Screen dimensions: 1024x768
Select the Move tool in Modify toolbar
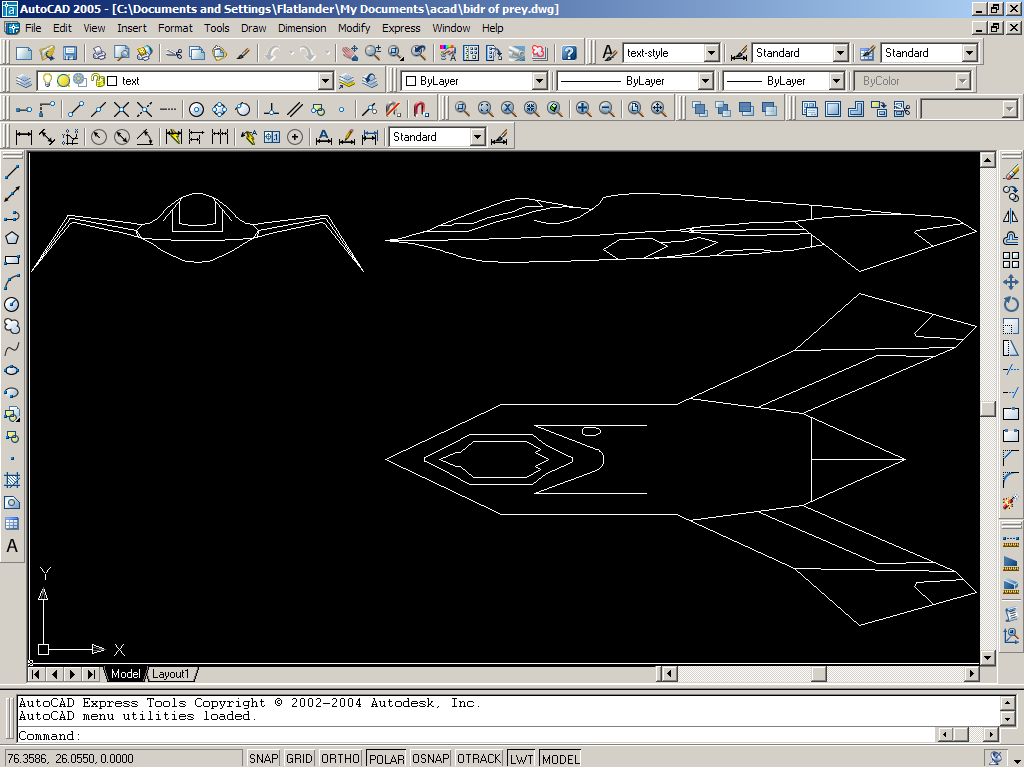(x=1010, y=282)
